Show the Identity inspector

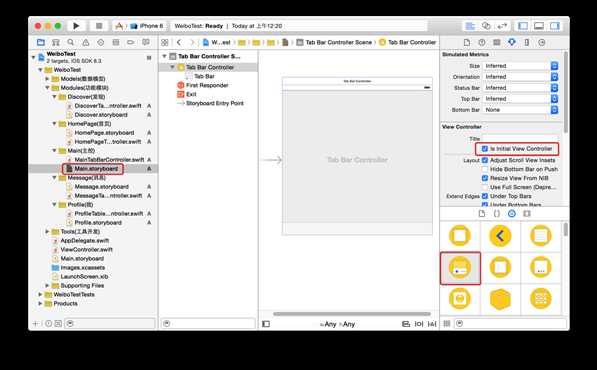496,42
